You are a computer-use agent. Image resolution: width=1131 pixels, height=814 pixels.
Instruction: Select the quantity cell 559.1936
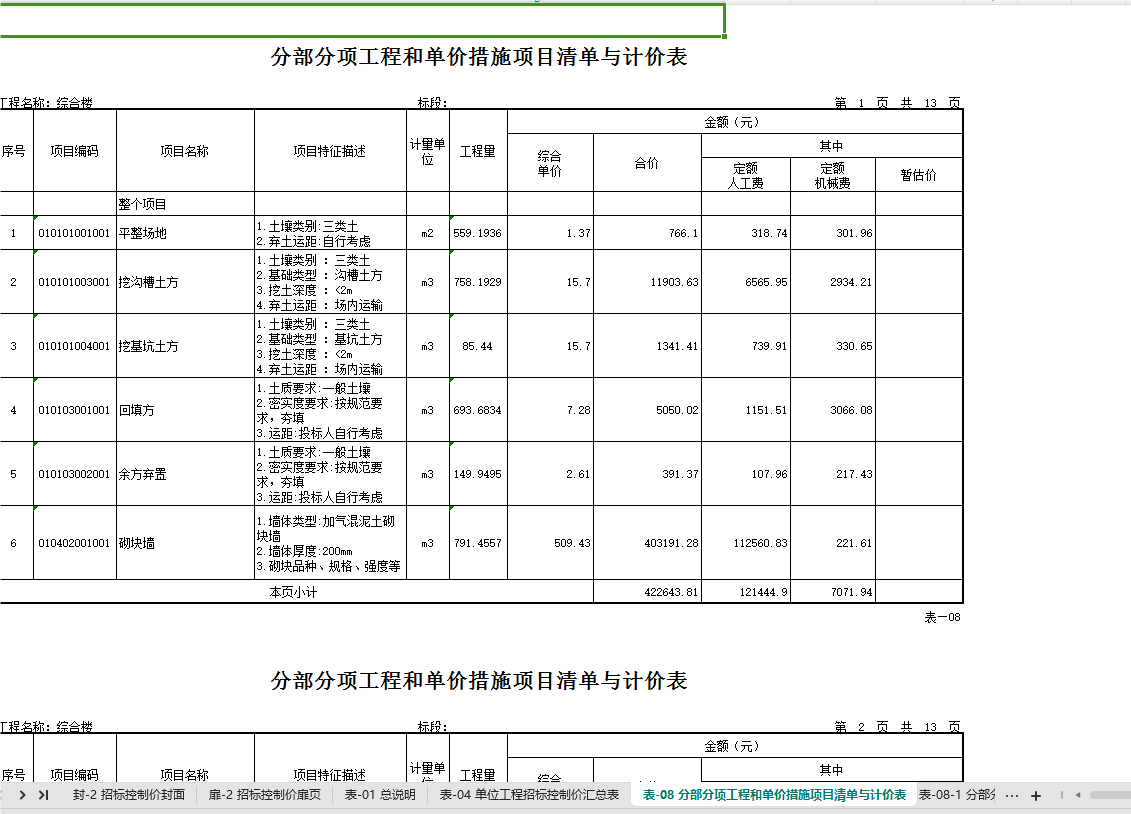pos(478,233)
